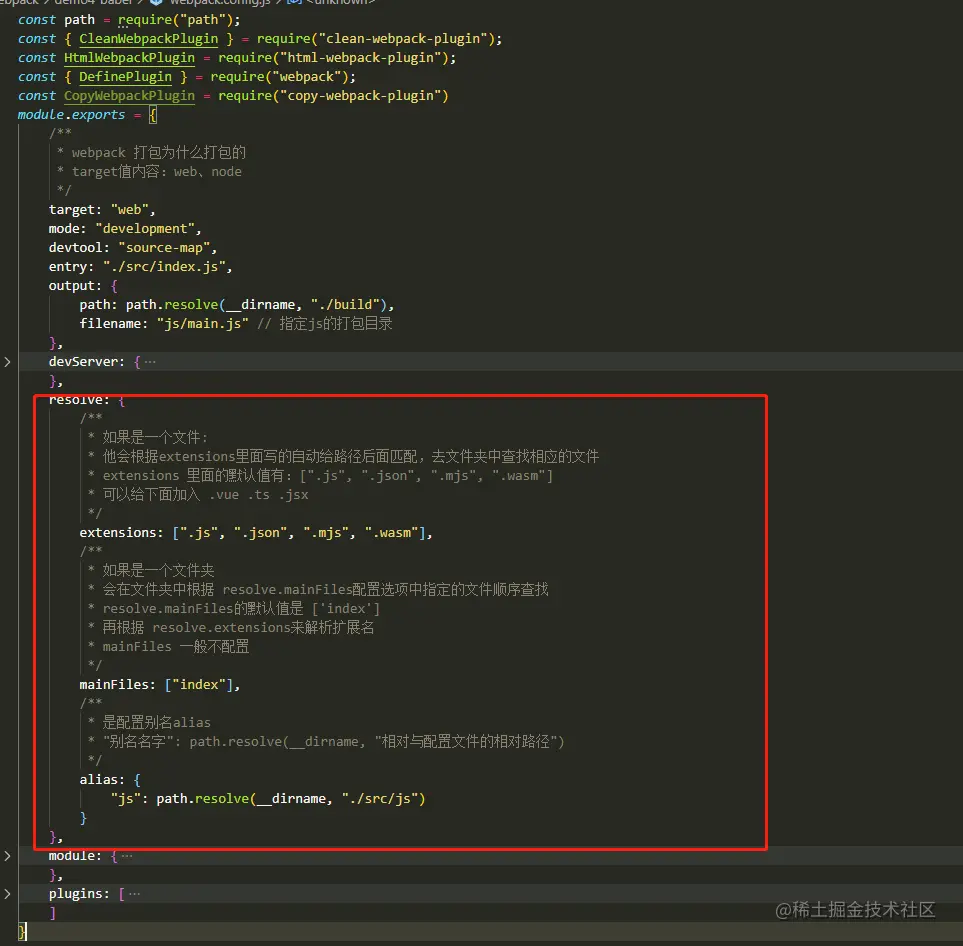Click the target value "web"

pos(130,209)
